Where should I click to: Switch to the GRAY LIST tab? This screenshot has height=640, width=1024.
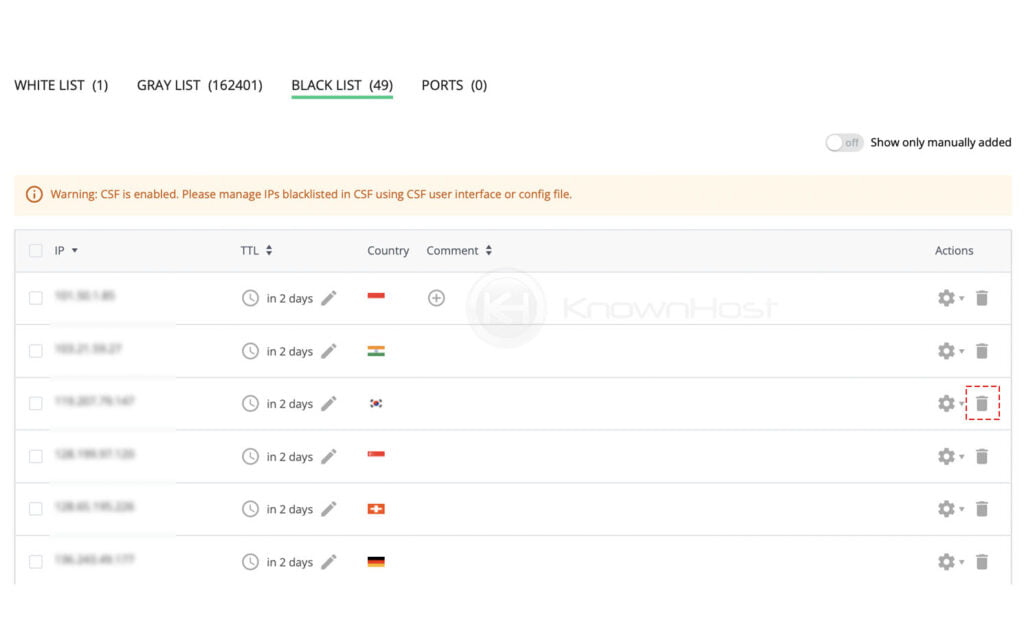point(199,86)
